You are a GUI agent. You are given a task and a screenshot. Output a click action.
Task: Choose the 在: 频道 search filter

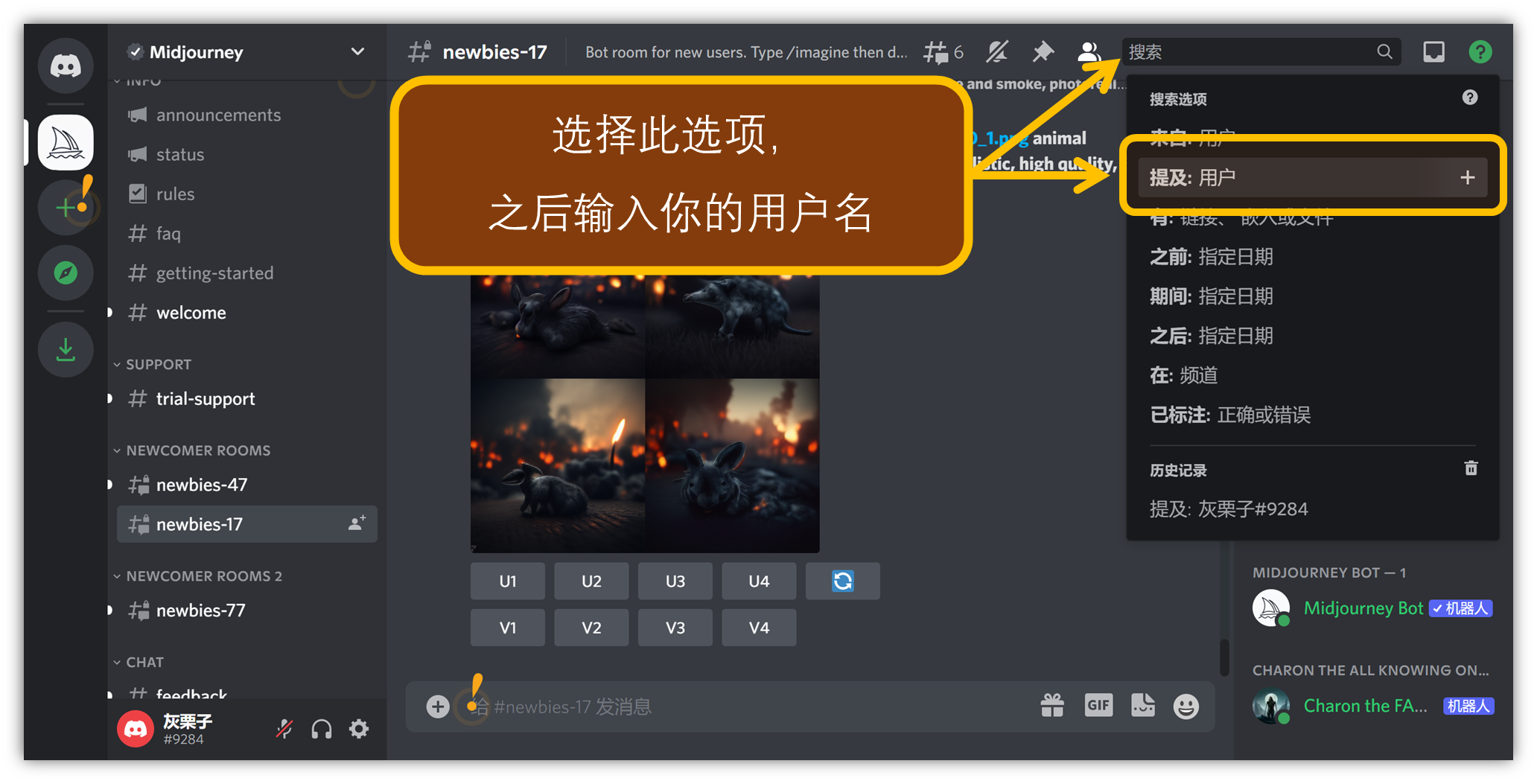click(x=1184, y=376)
